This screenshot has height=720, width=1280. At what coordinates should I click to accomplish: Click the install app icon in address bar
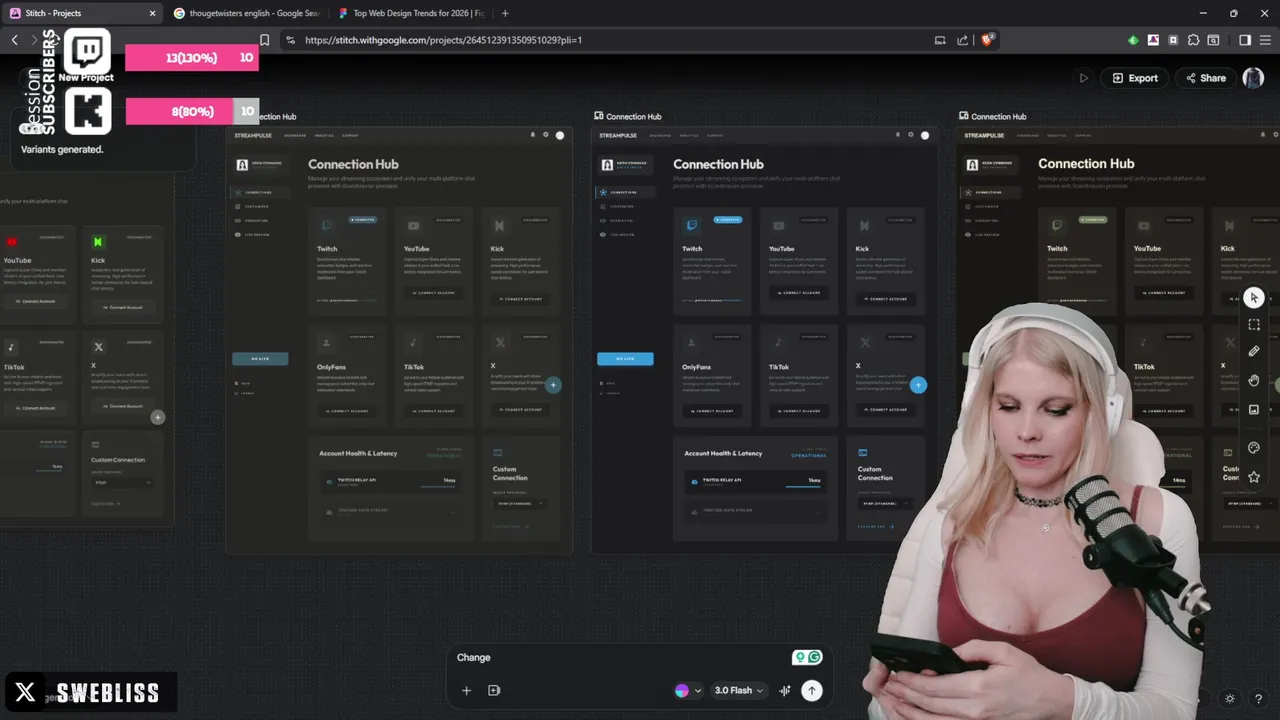point(939,40)
